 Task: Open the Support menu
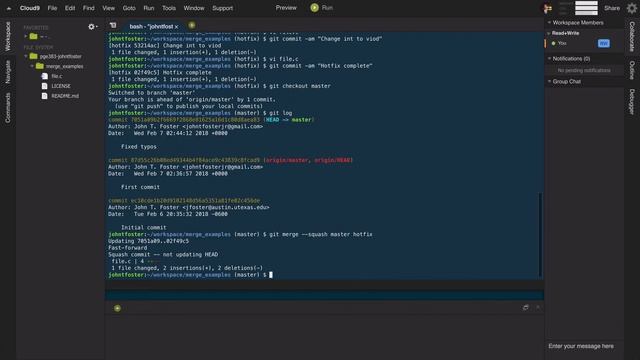222,8
